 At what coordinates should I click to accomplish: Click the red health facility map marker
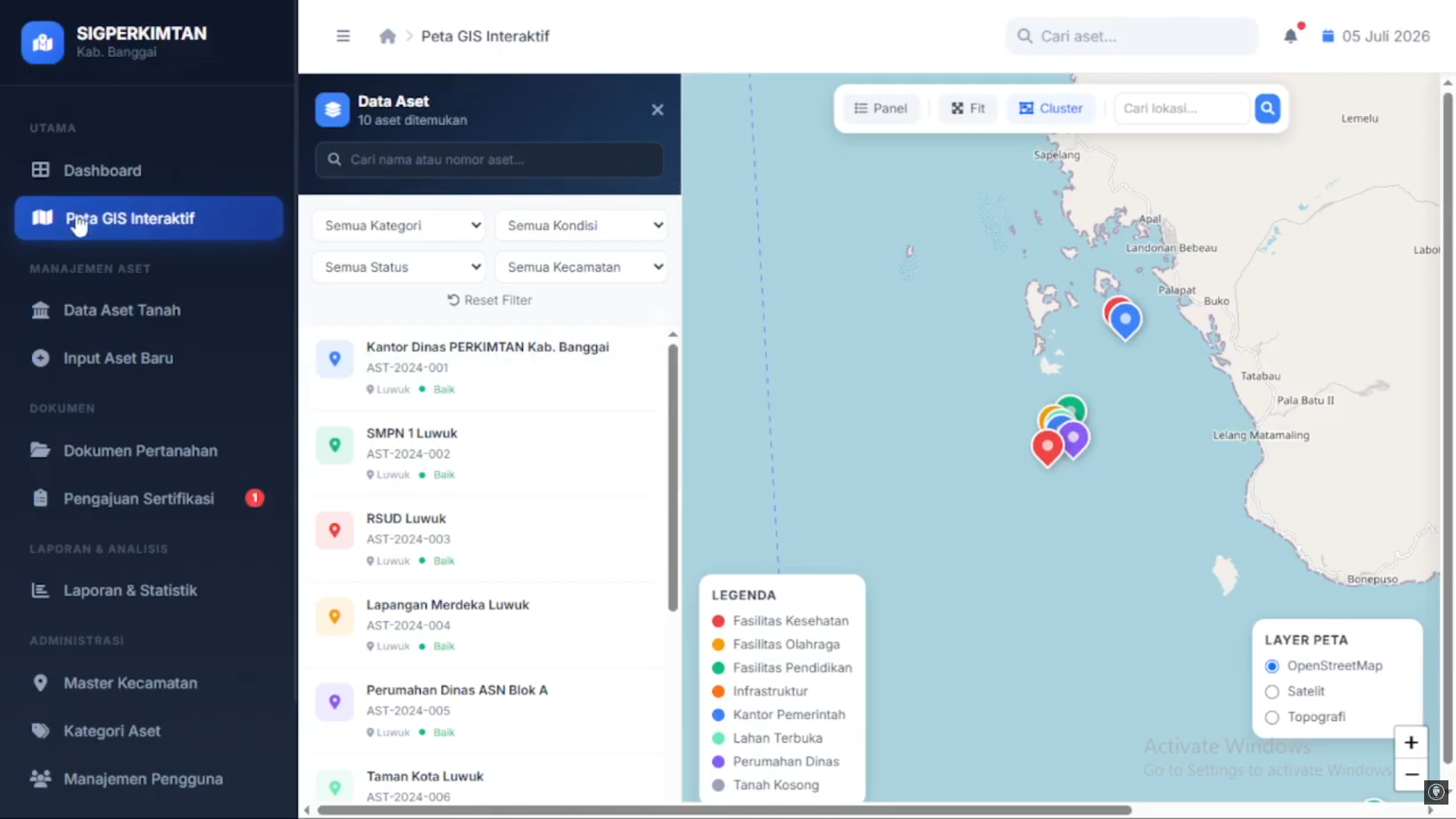click(x=1047, y=447)
